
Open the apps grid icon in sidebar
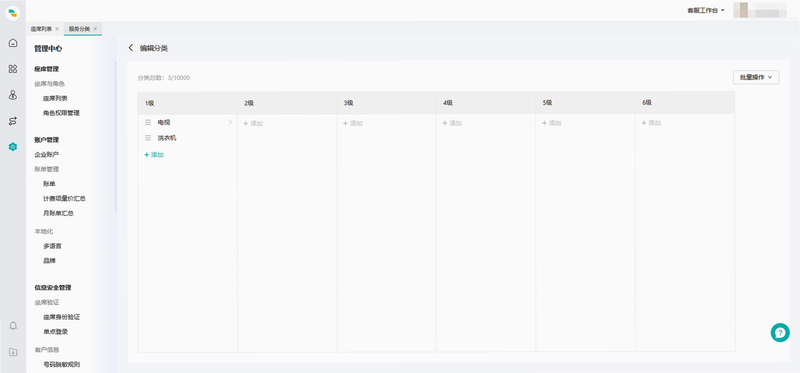point(13,69)
